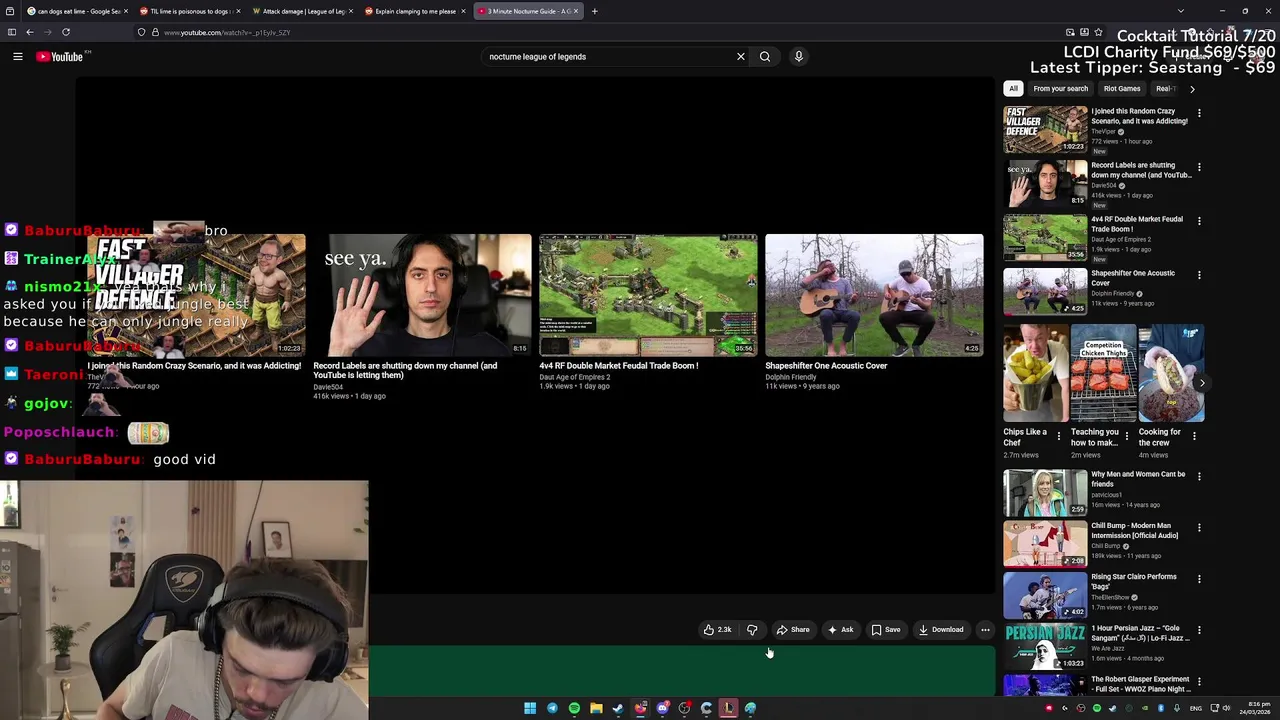1280x720 pixels.
Task: Like the video with thumbs up
Action: point(718,630)
